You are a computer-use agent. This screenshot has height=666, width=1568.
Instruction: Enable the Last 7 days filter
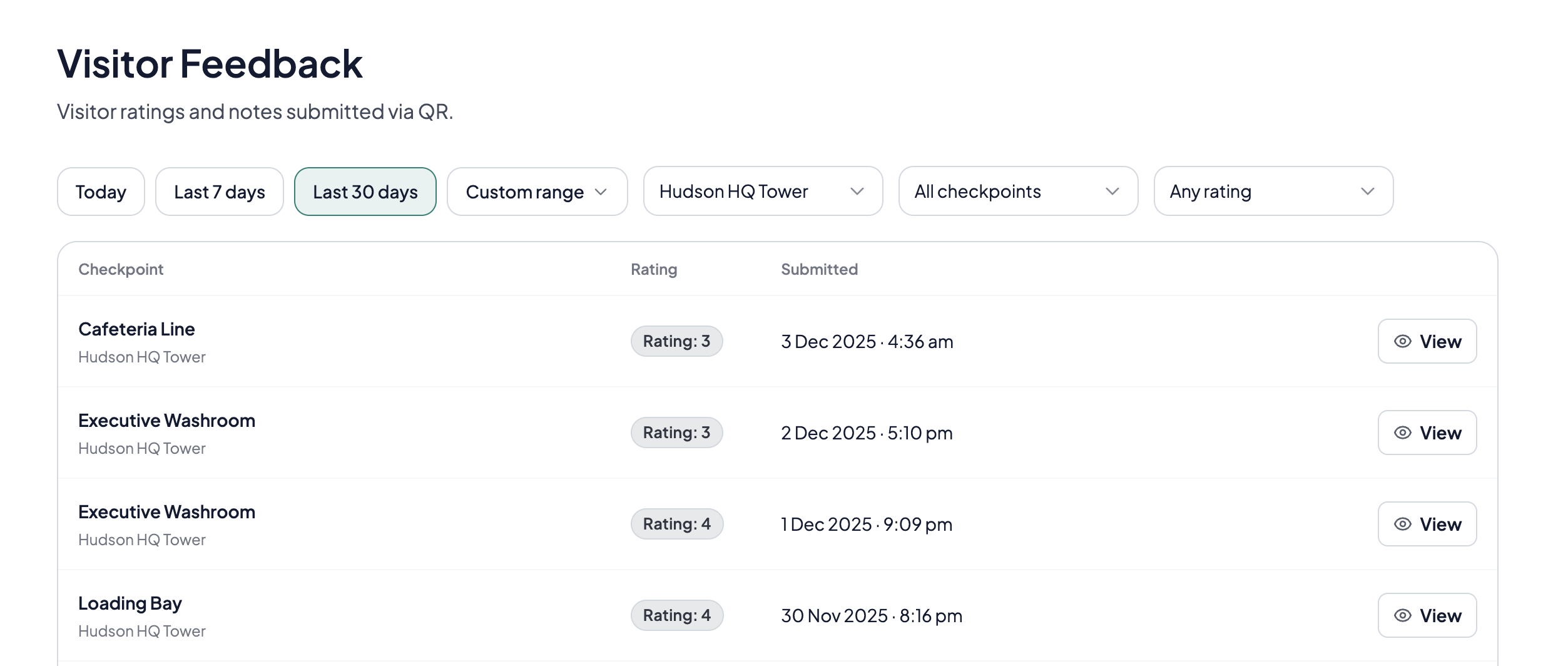[219, 192]
